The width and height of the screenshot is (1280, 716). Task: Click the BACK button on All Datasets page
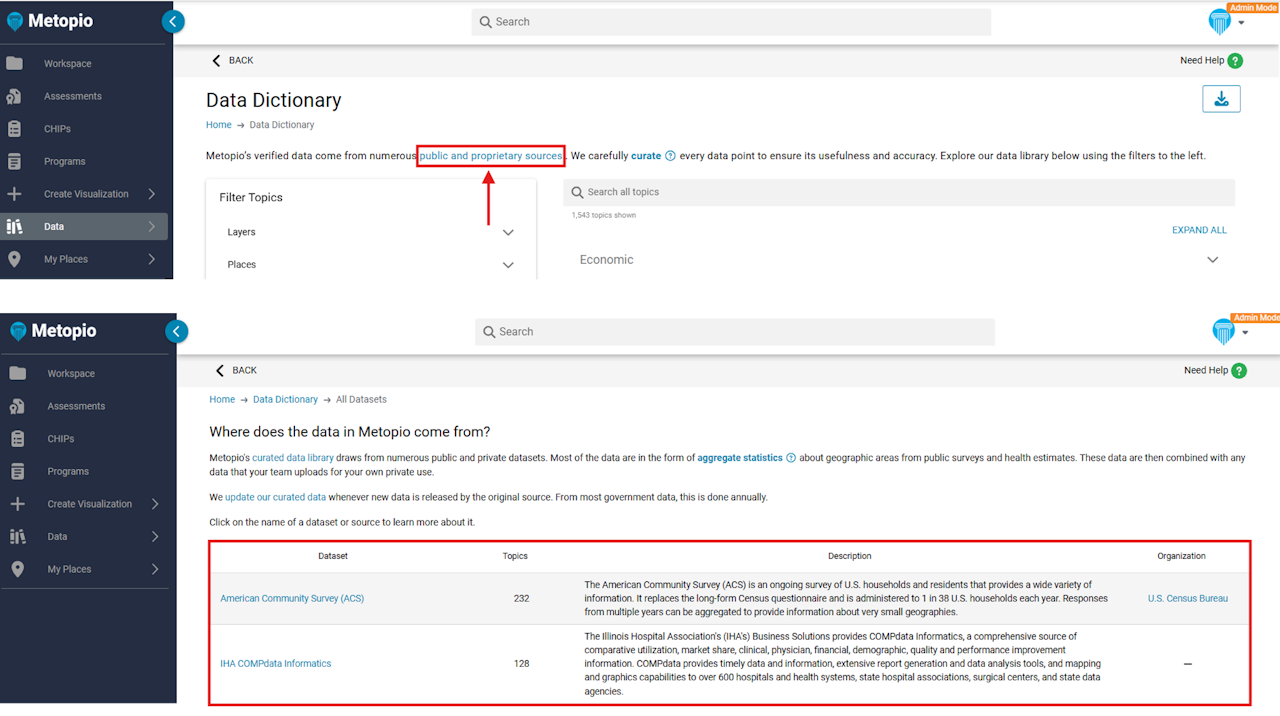[236, 370]
